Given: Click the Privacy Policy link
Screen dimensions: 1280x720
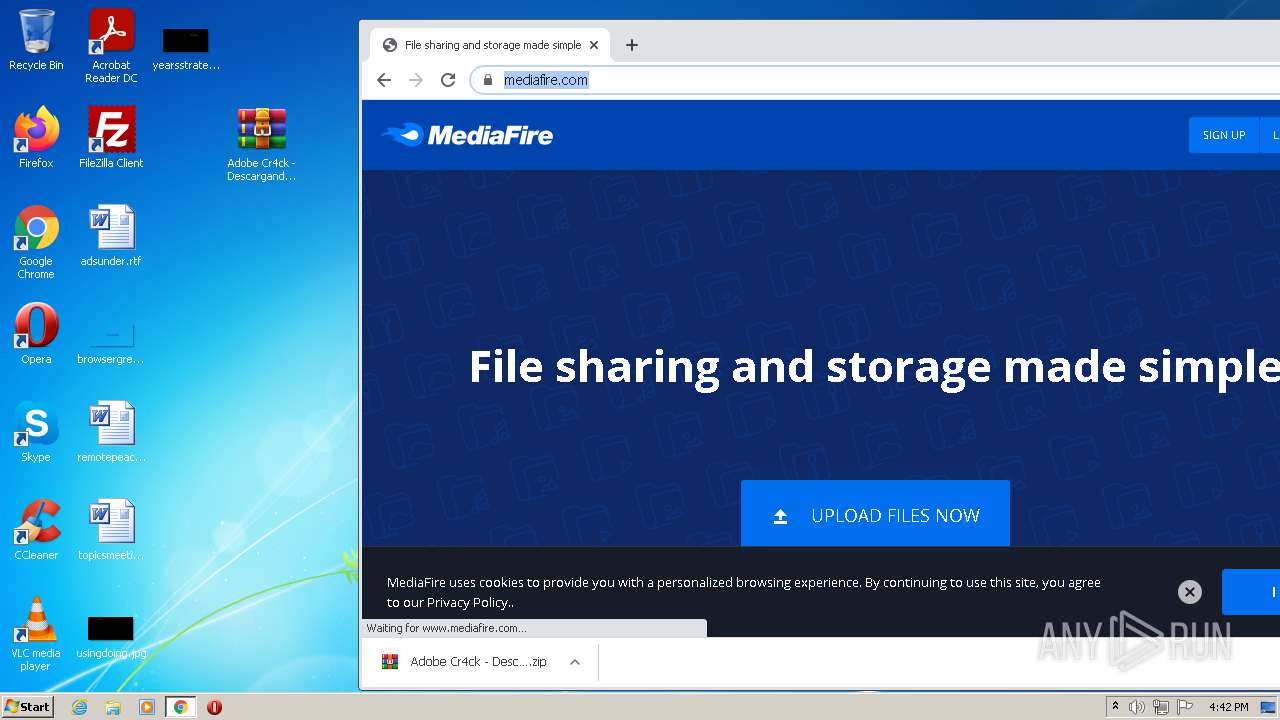Looking at the screenshot, I should (468, 602).
